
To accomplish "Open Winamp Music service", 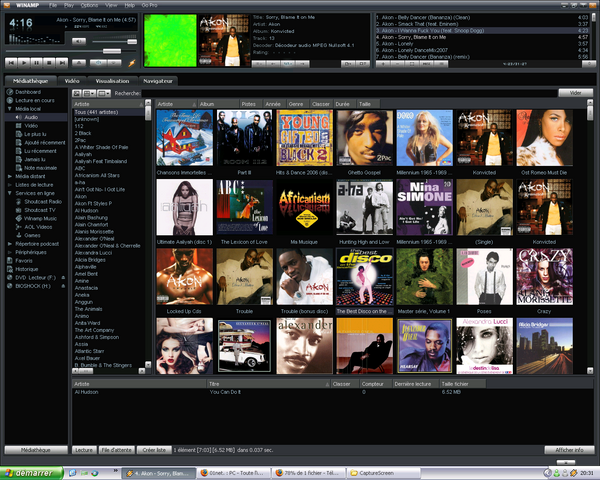I will tap(36, 218).
